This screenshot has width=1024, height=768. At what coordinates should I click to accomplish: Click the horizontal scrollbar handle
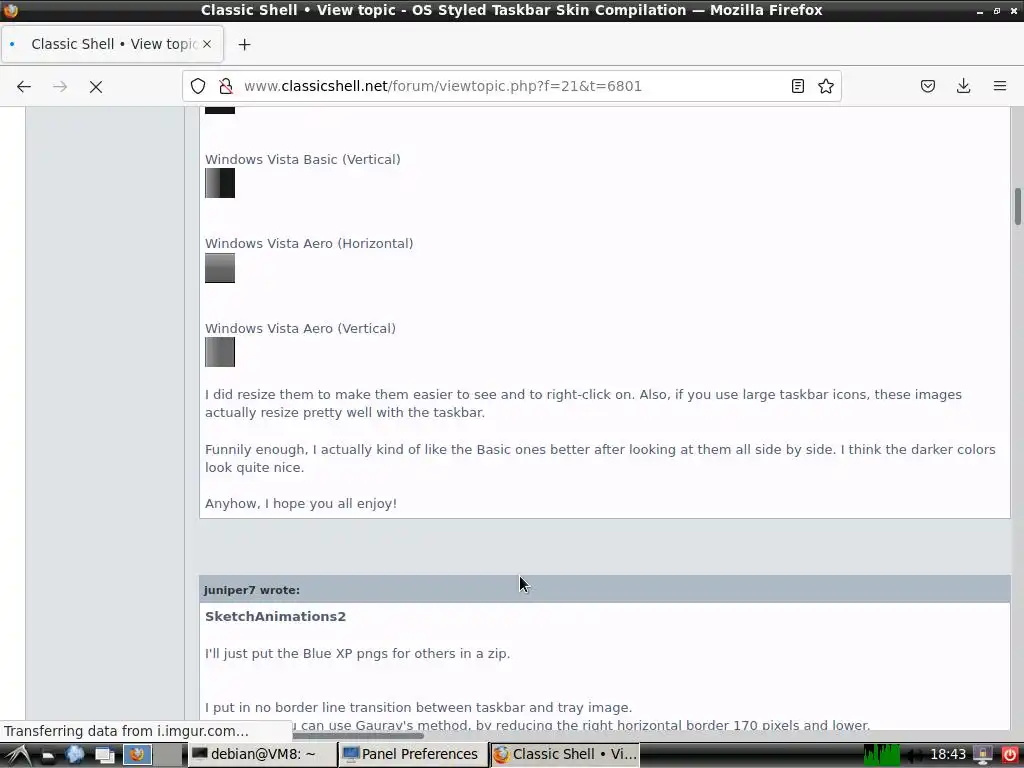[x=358, y=735]
